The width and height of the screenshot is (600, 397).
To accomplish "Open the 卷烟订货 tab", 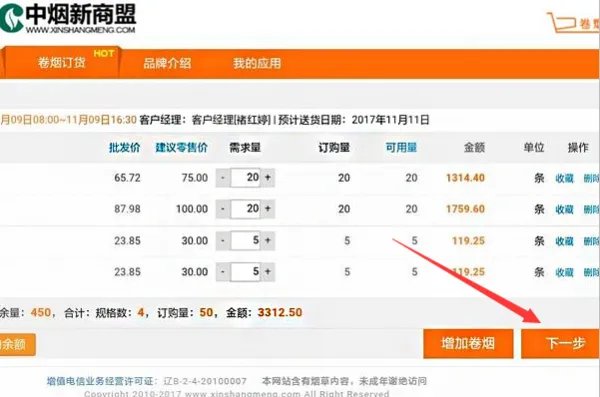I will pyautogui.click(x=61, y=62).
